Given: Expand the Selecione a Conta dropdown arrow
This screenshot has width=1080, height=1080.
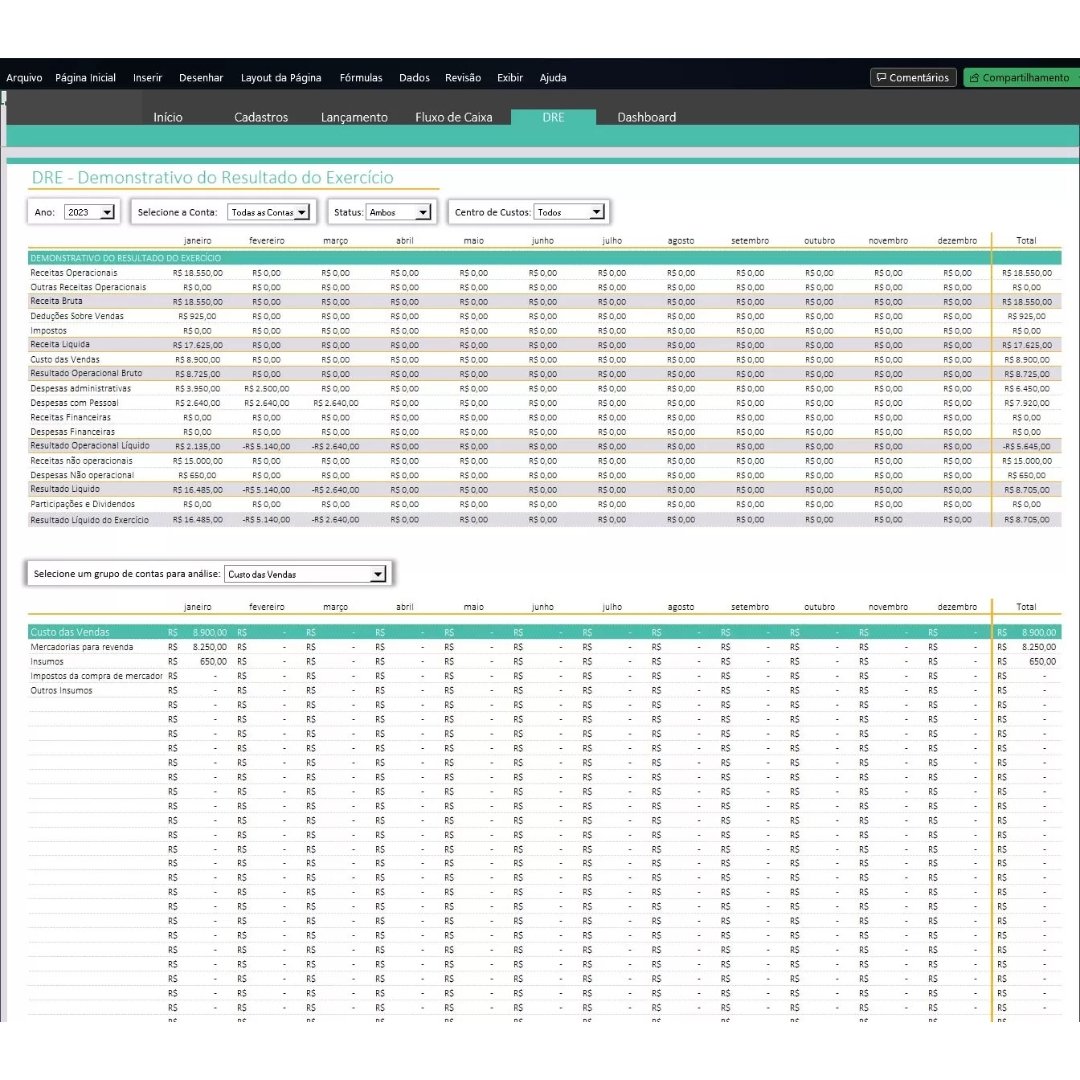Looking at the screenshot, I should 302,212.
